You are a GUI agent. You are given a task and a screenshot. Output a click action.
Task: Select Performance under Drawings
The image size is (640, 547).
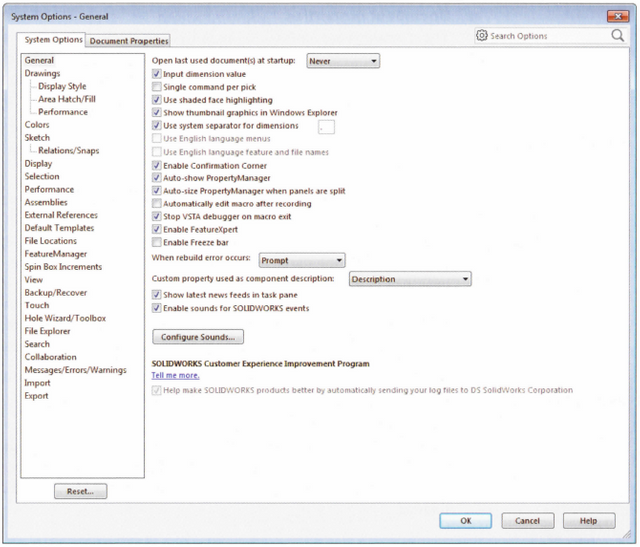(63, 112)
